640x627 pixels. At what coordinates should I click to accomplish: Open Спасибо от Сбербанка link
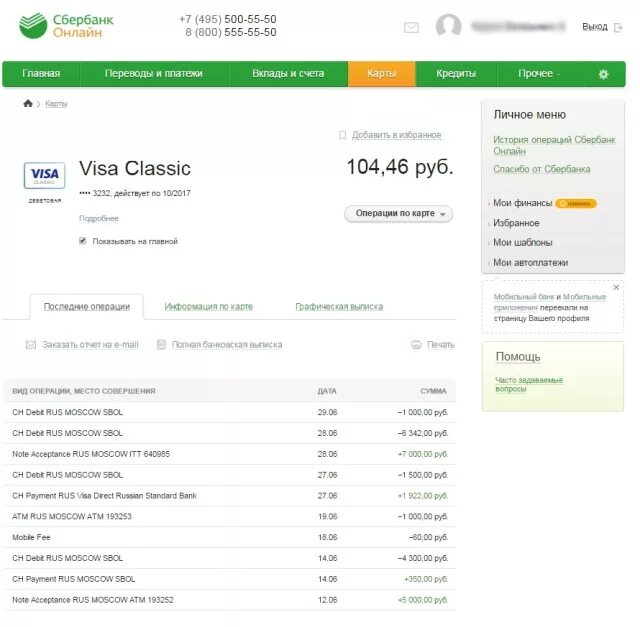pyautogui.click(x=542, y=169)
